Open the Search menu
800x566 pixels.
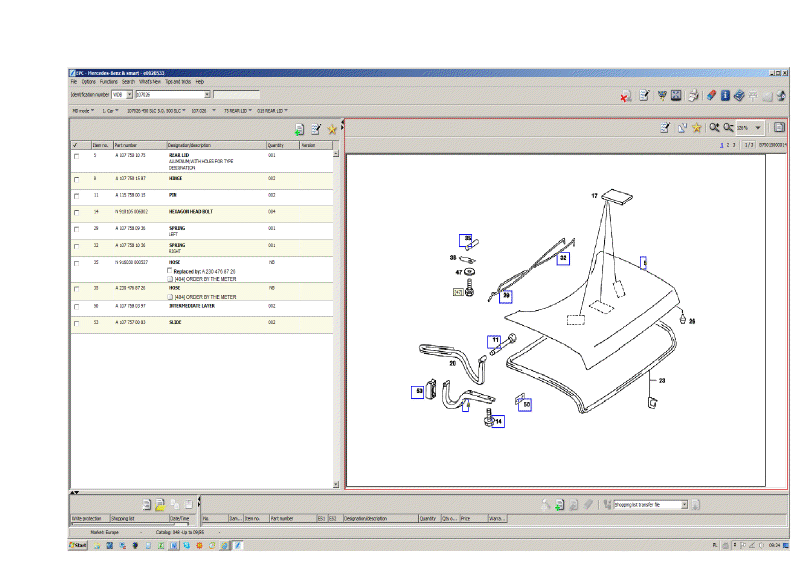tap(128, 81)
